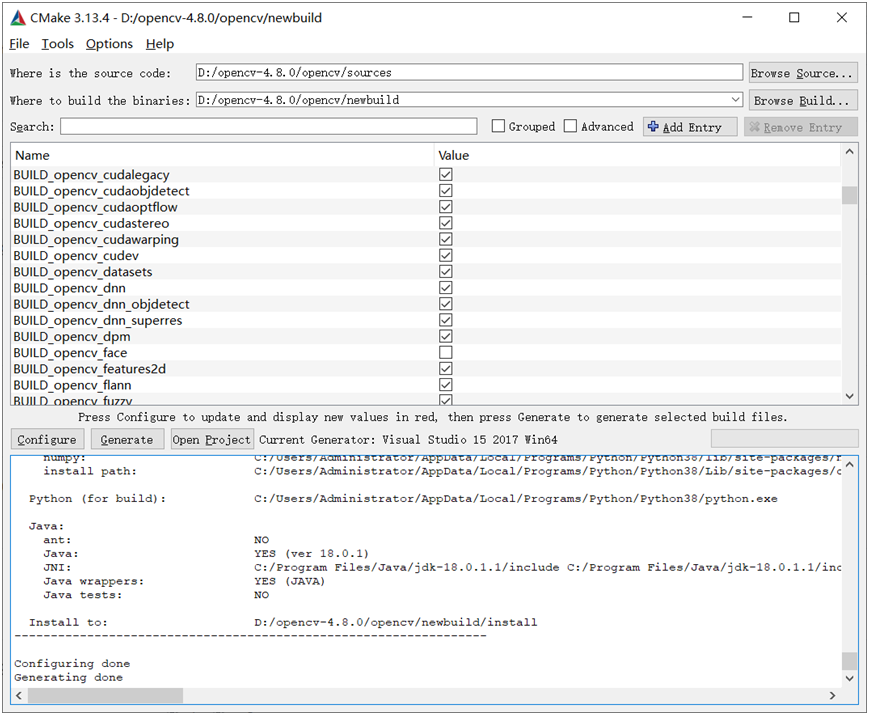Click the output log scroll down arrow
869x715 pixels.
(x=849, y=678)
